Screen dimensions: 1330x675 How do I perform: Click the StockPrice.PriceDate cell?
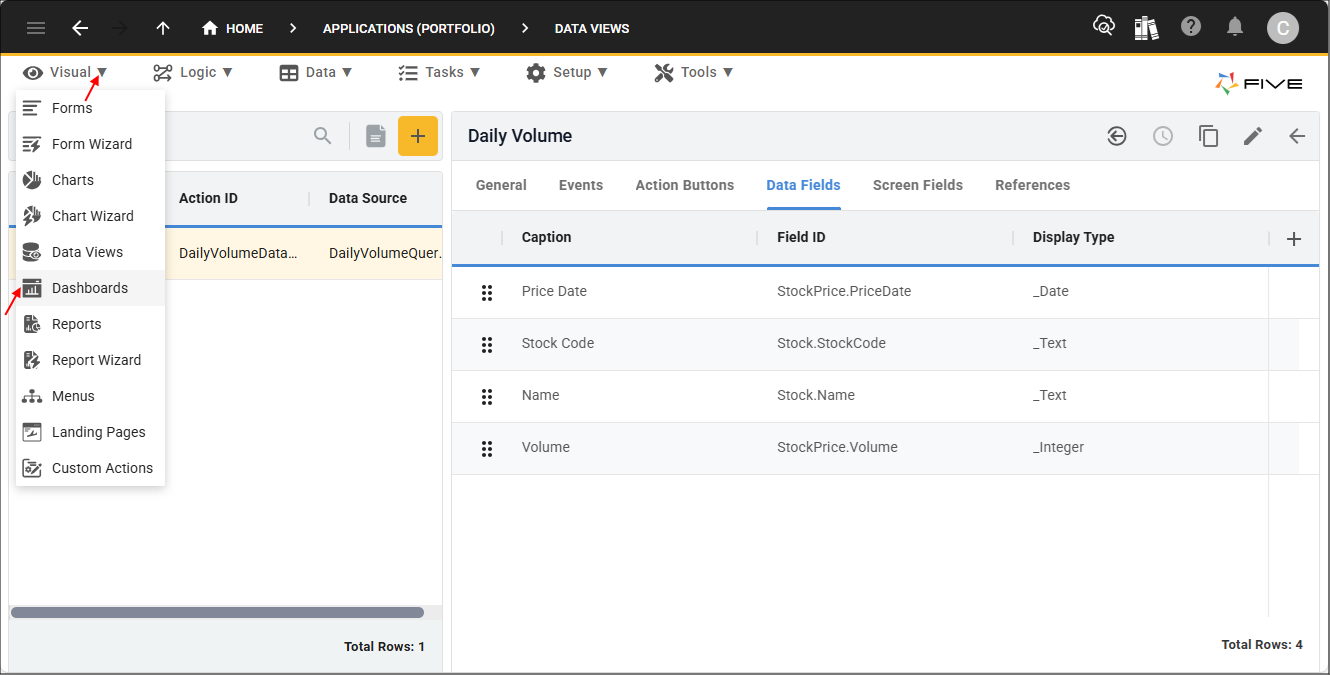(x=844, y=291)
